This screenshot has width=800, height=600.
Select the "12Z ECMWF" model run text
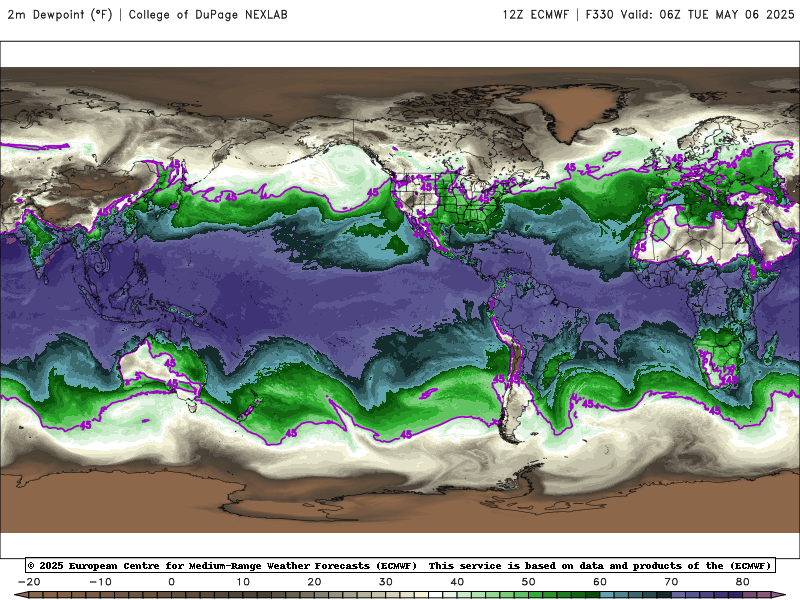(x=535, y=15)
